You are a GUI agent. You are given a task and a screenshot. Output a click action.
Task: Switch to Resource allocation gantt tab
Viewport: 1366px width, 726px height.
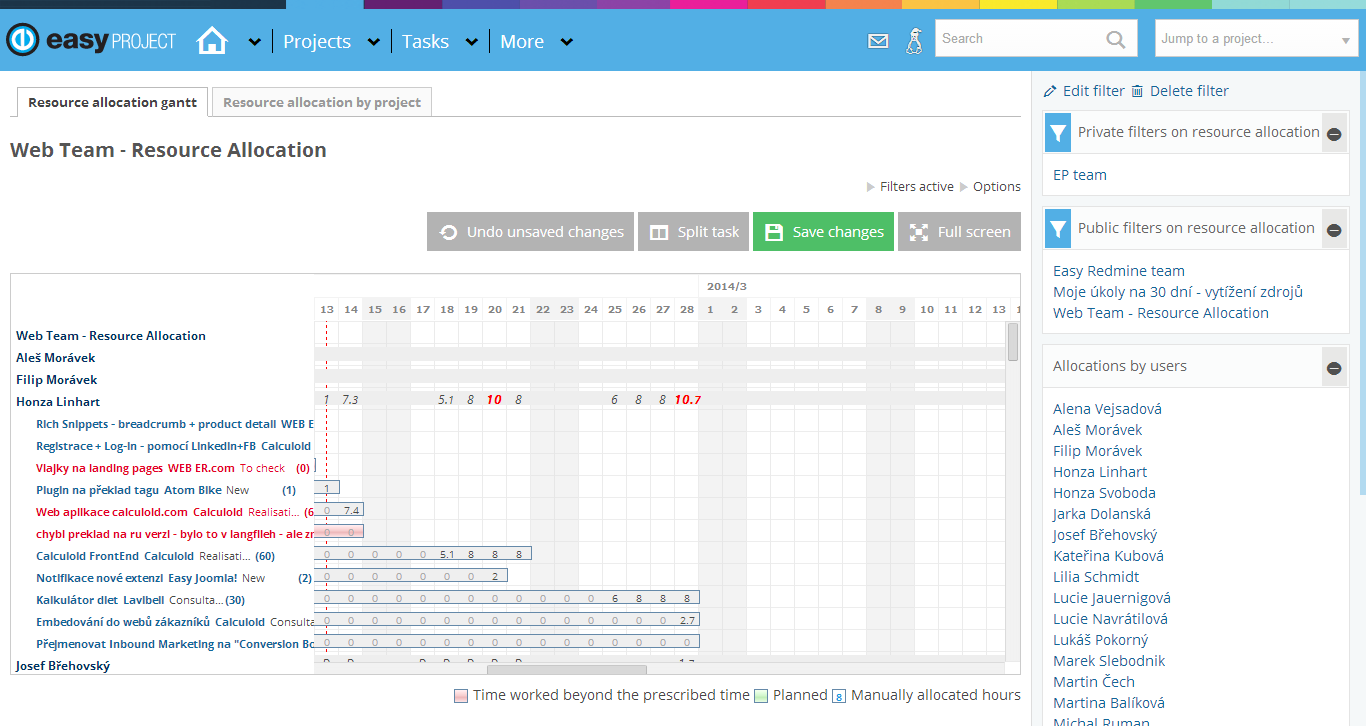coord(113,102)
